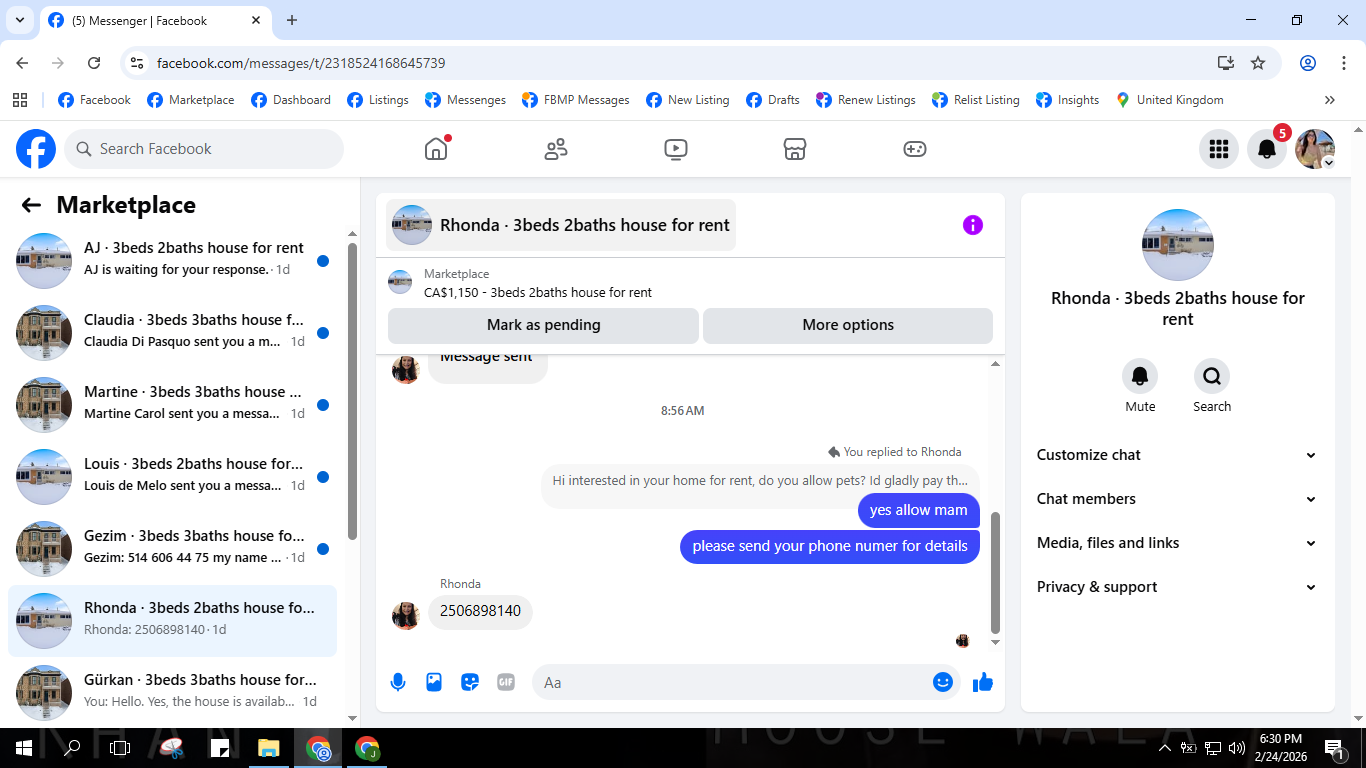This screenshot has height=768, width=1366.
Task: Click the 'yes allow mam' message bubble
Action: [918, 510]
